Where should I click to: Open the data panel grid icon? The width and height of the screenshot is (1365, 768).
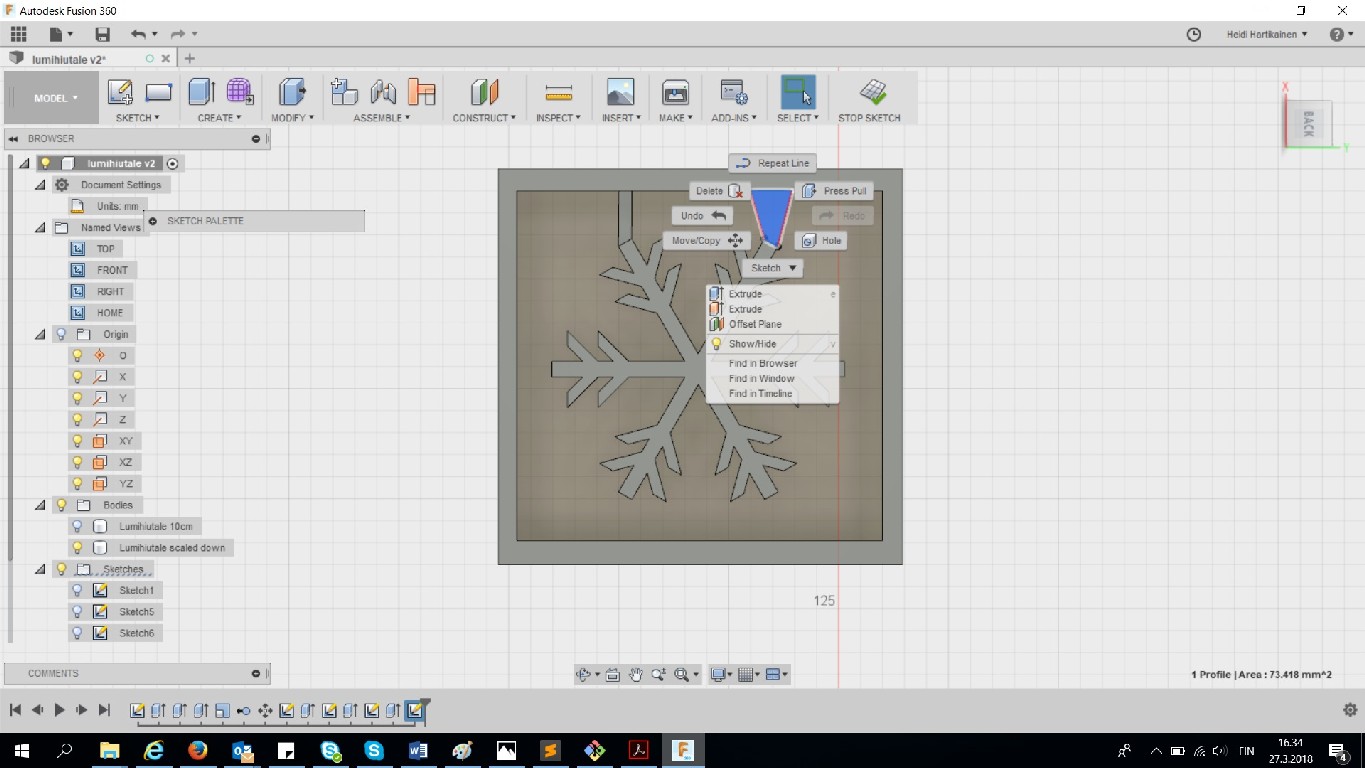[18, 34]
